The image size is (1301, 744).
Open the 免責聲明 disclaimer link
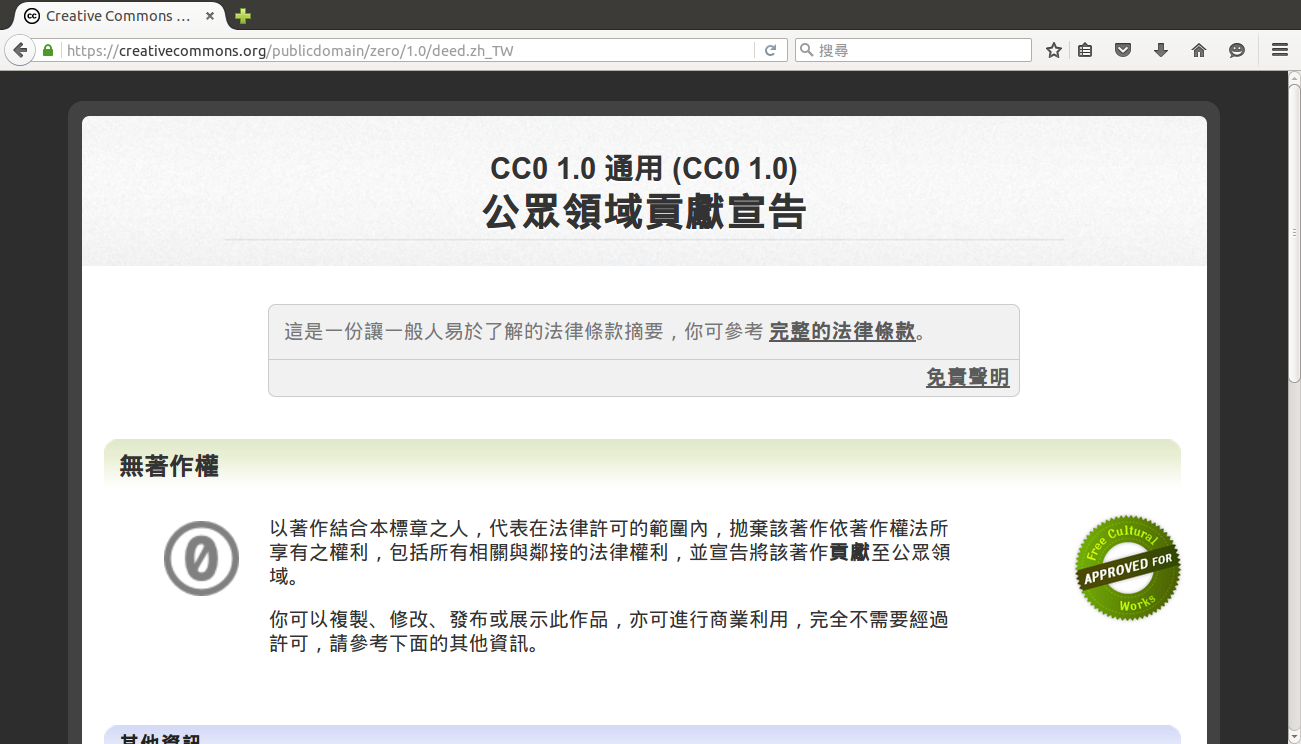coord(967,378)
